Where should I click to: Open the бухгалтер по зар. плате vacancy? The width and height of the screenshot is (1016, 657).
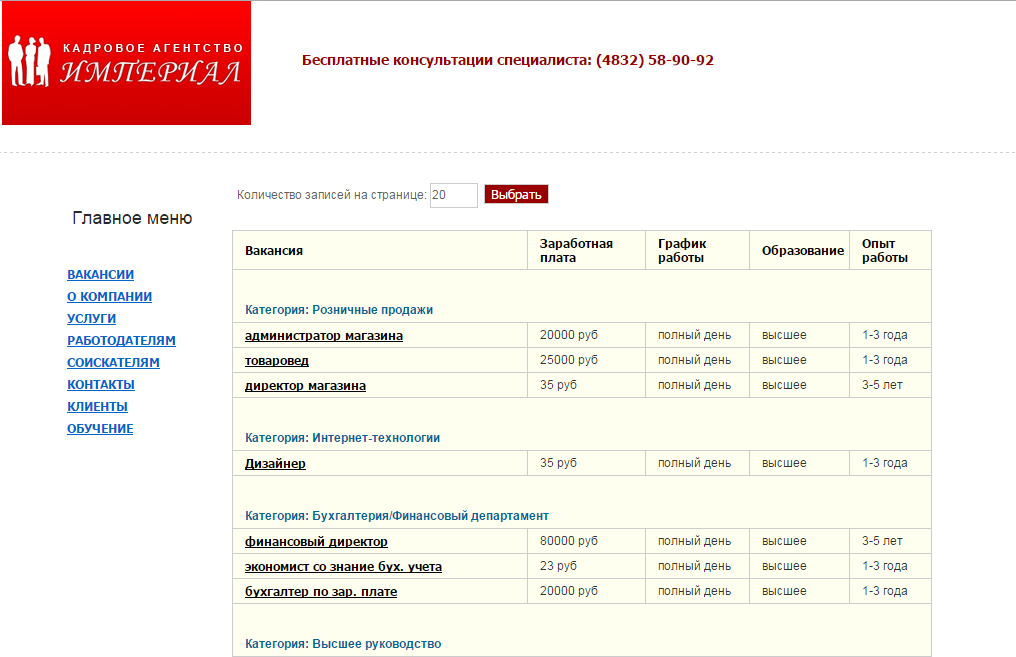click(x=321, y=592)
